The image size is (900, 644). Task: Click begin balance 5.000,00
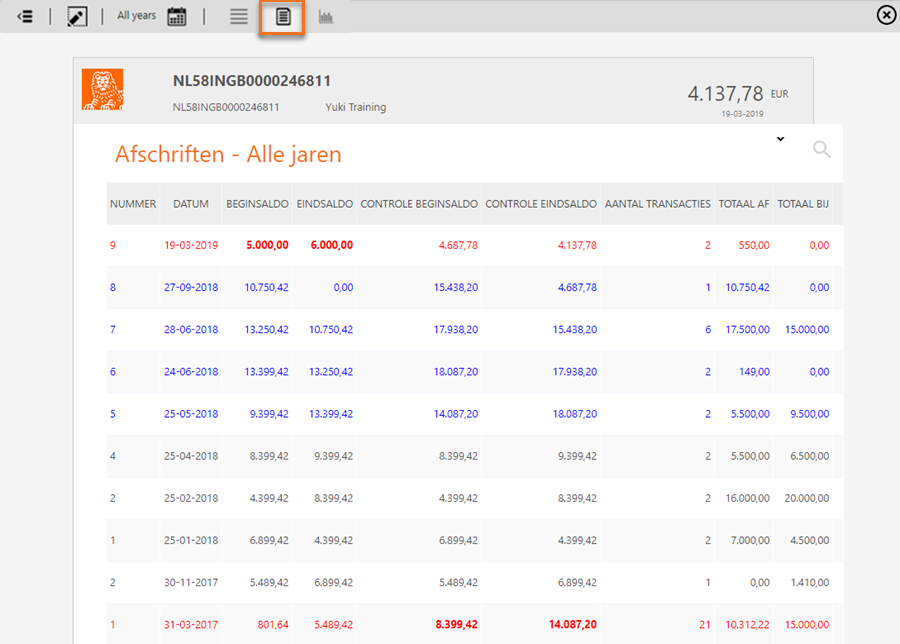(267, 245)
